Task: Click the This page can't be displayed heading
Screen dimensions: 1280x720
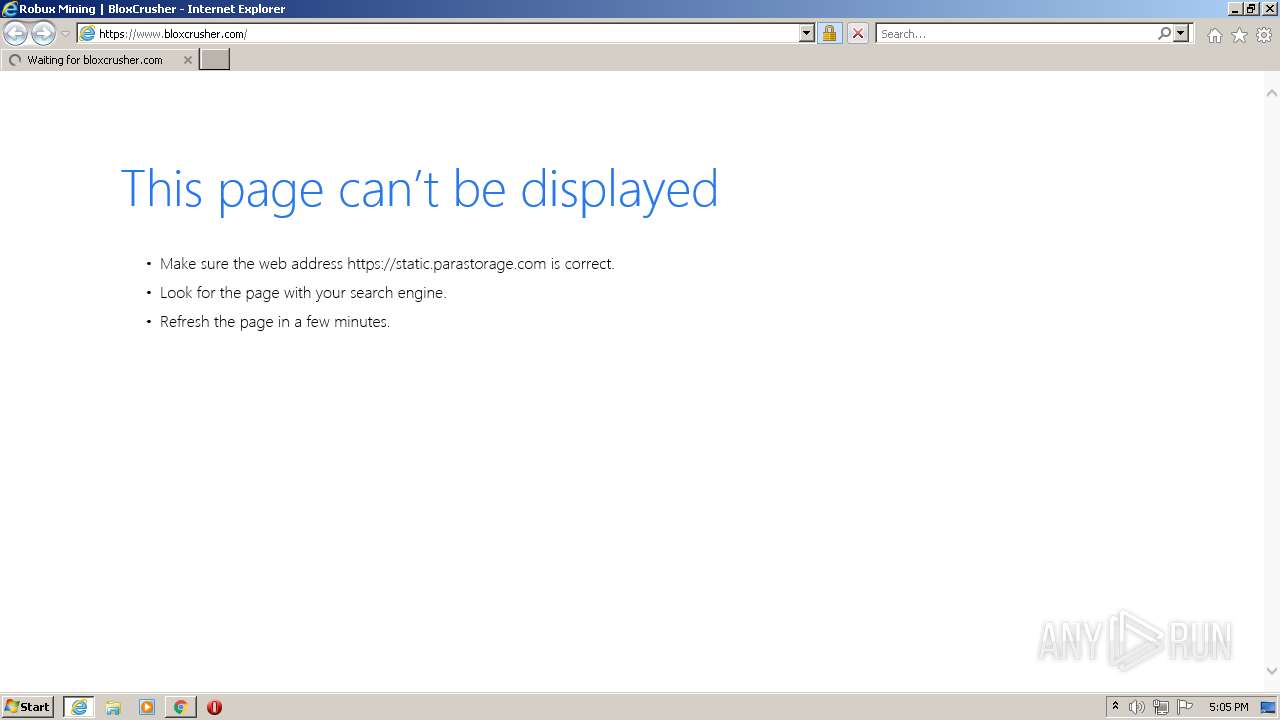Action: (419, 189)
